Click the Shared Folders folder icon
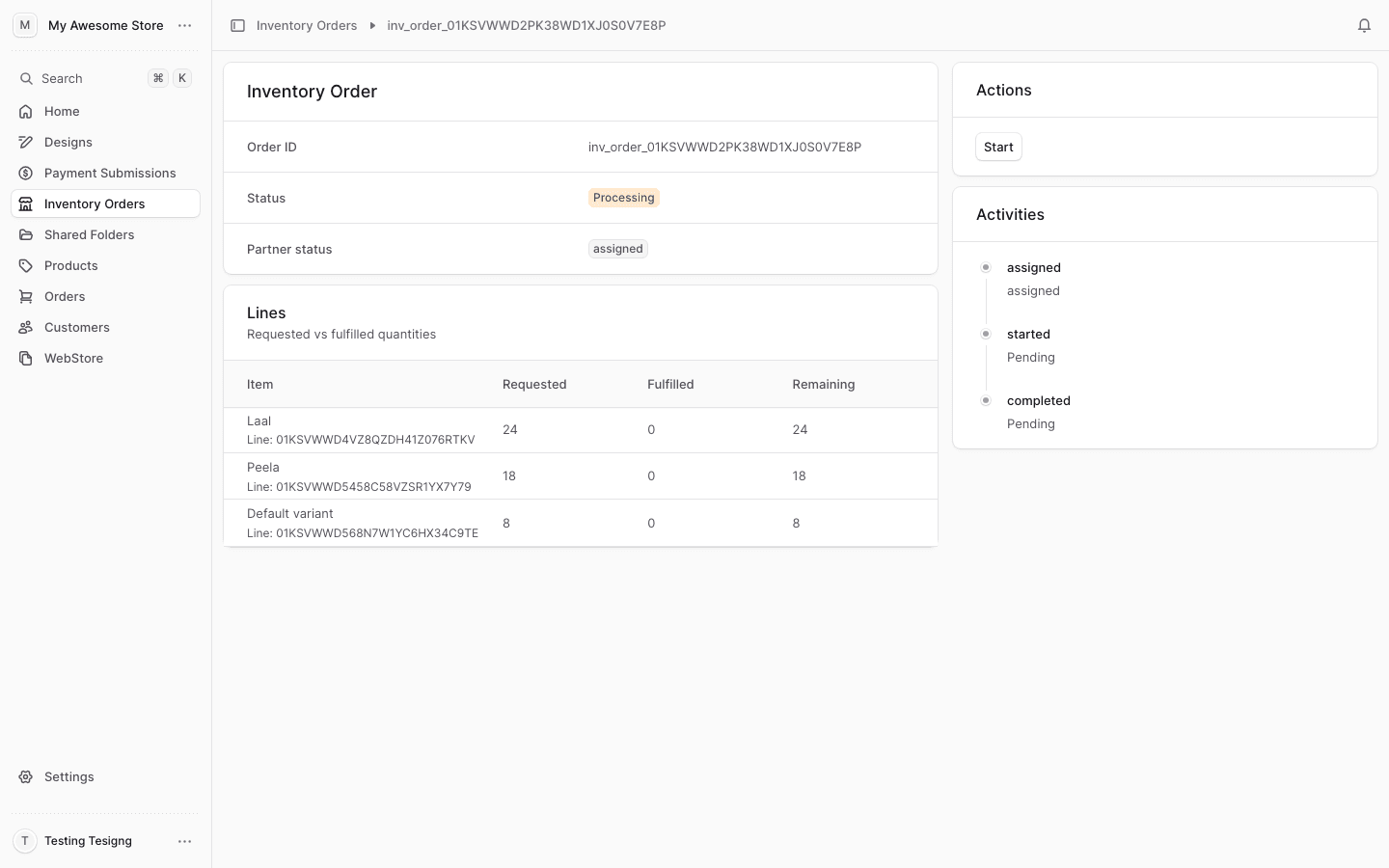 click(26, 235)
